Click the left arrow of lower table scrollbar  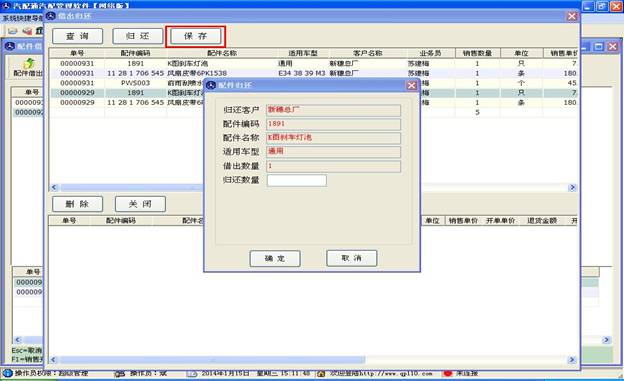(x=54, y=360)
